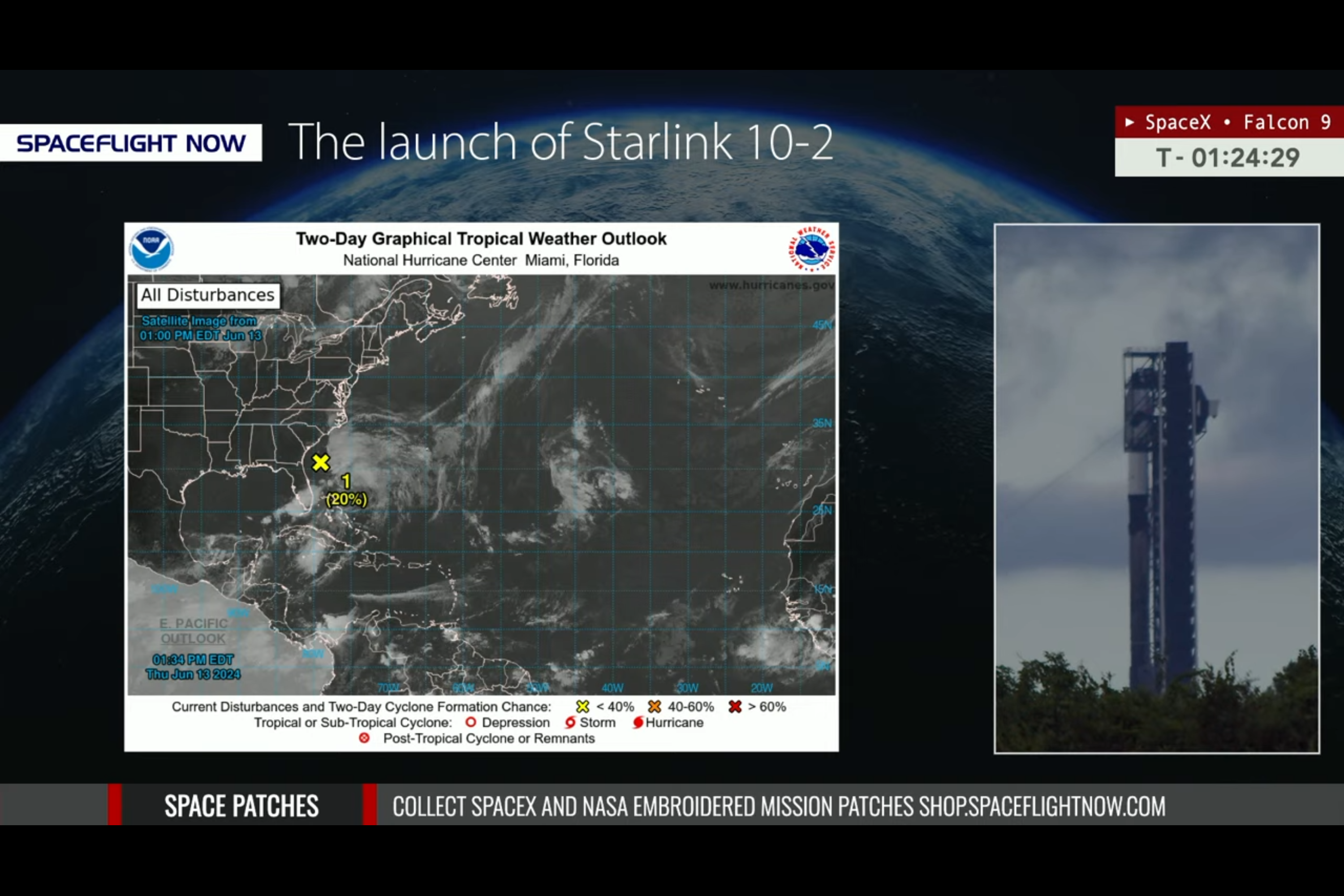Click the yellow X legend icon for <40%
This screenshot has width=1344, height=896.
tap(582, 707)
